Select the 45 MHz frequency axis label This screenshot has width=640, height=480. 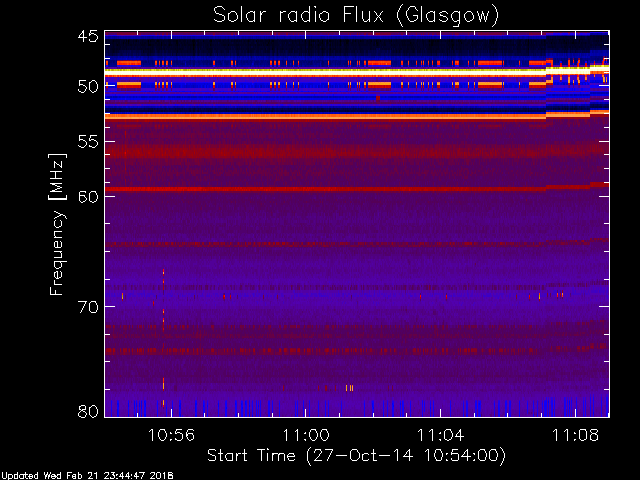88,36
